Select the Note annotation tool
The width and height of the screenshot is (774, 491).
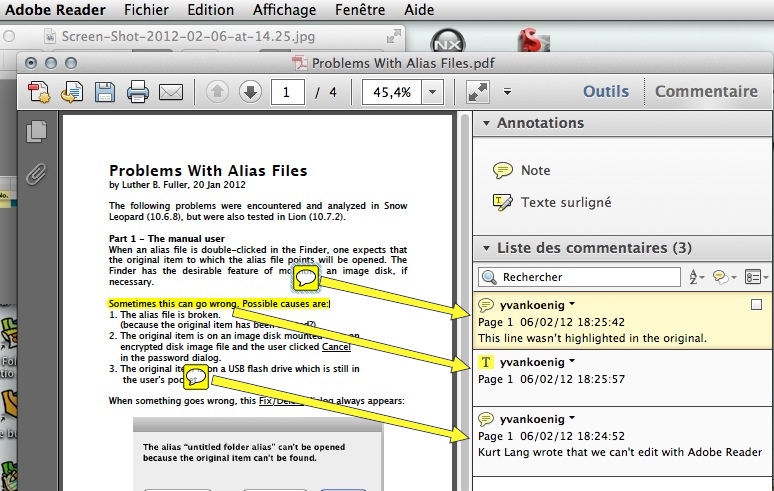[x=522, y=170]
